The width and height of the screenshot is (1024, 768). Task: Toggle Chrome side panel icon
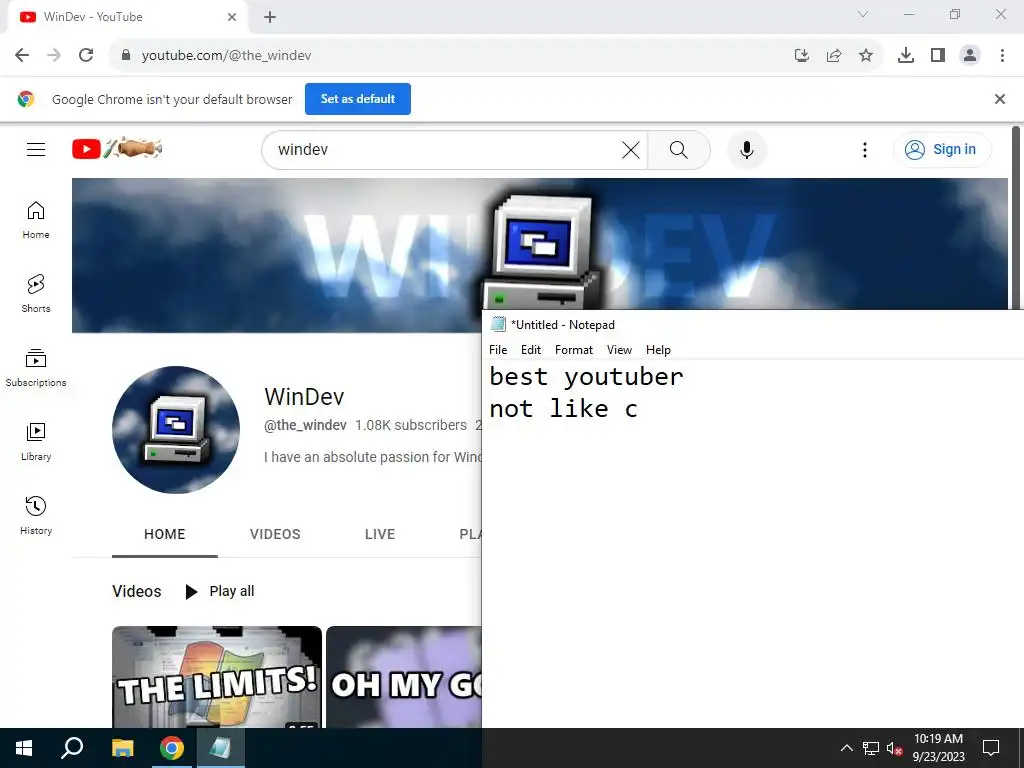click(x=938, y=56)
